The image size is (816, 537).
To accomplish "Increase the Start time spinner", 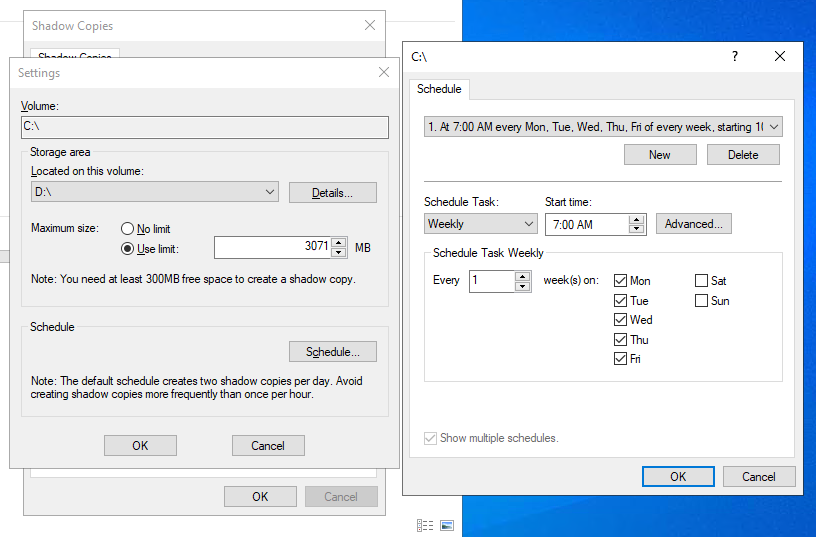I will point(636,220).
